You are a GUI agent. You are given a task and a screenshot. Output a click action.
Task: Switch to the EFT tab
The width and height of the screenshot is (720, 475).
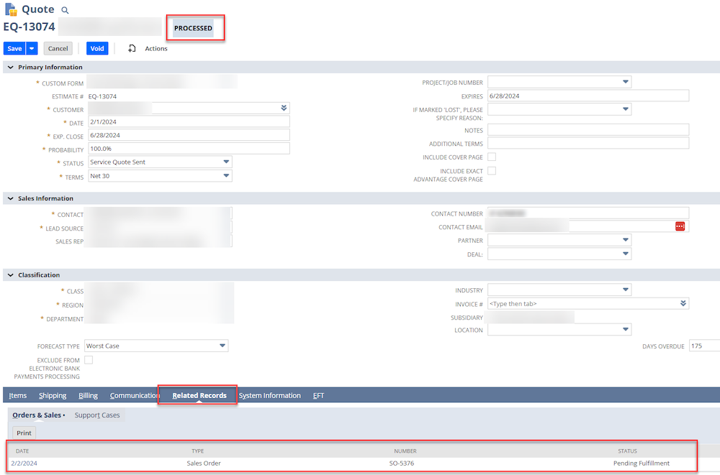pos(318,396)
